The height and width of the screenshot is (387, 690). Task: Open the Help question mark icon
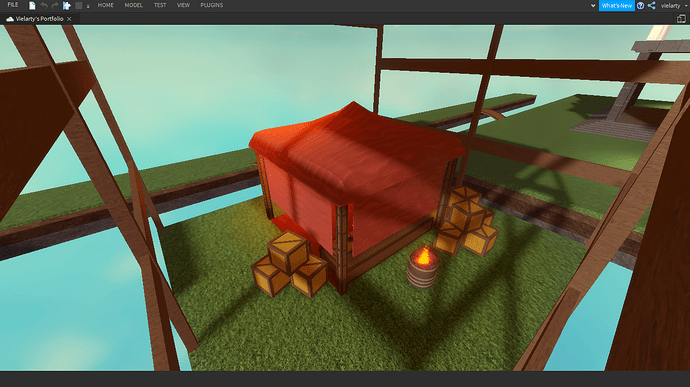point(641,6)
